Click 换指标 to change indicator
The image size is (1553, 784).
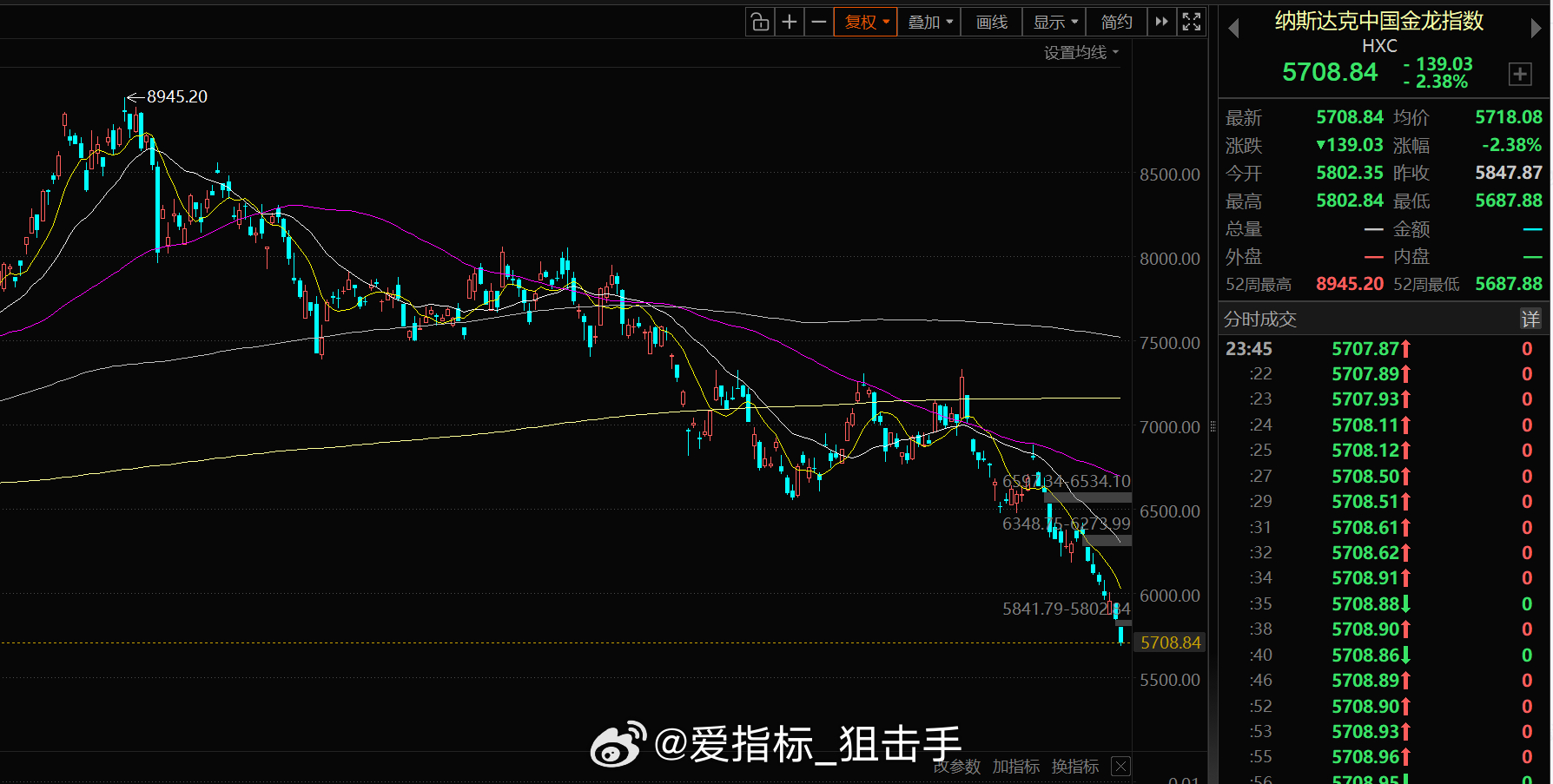[1075, 767]
